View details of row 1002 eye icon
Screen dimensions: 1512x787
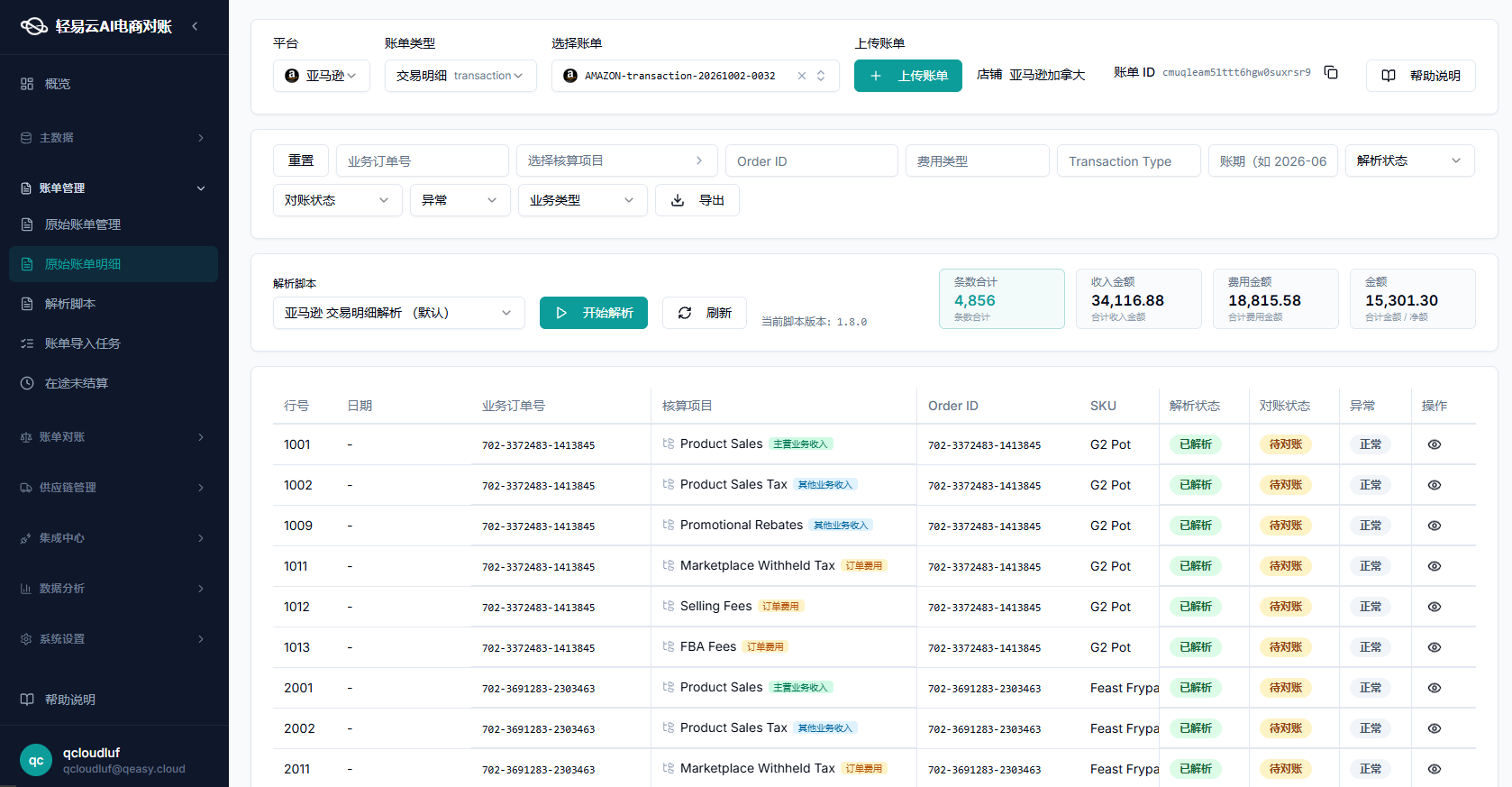1435,485
